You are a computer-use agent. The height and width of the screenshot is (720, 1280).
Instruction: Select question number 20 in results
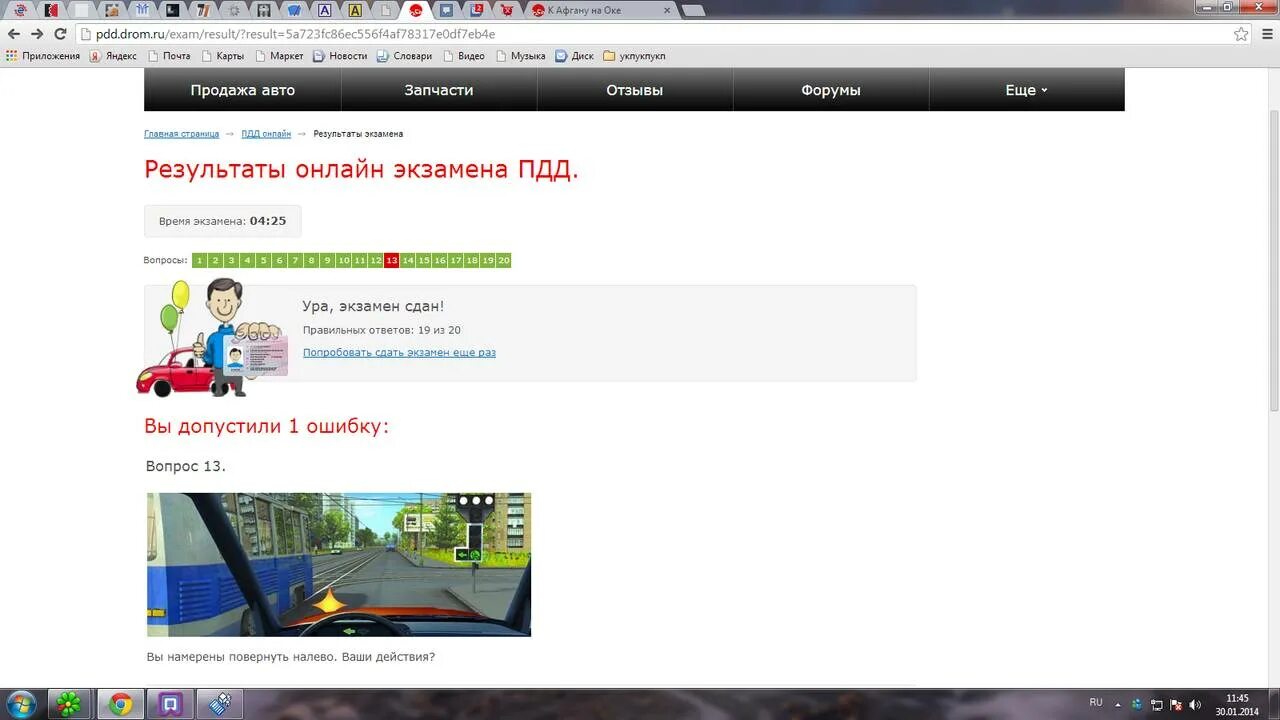pos(503,260)
